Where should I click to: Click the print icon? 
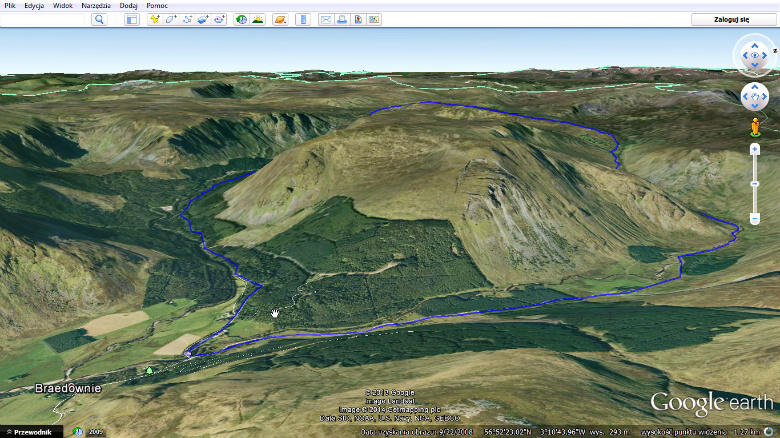[342, 19]
